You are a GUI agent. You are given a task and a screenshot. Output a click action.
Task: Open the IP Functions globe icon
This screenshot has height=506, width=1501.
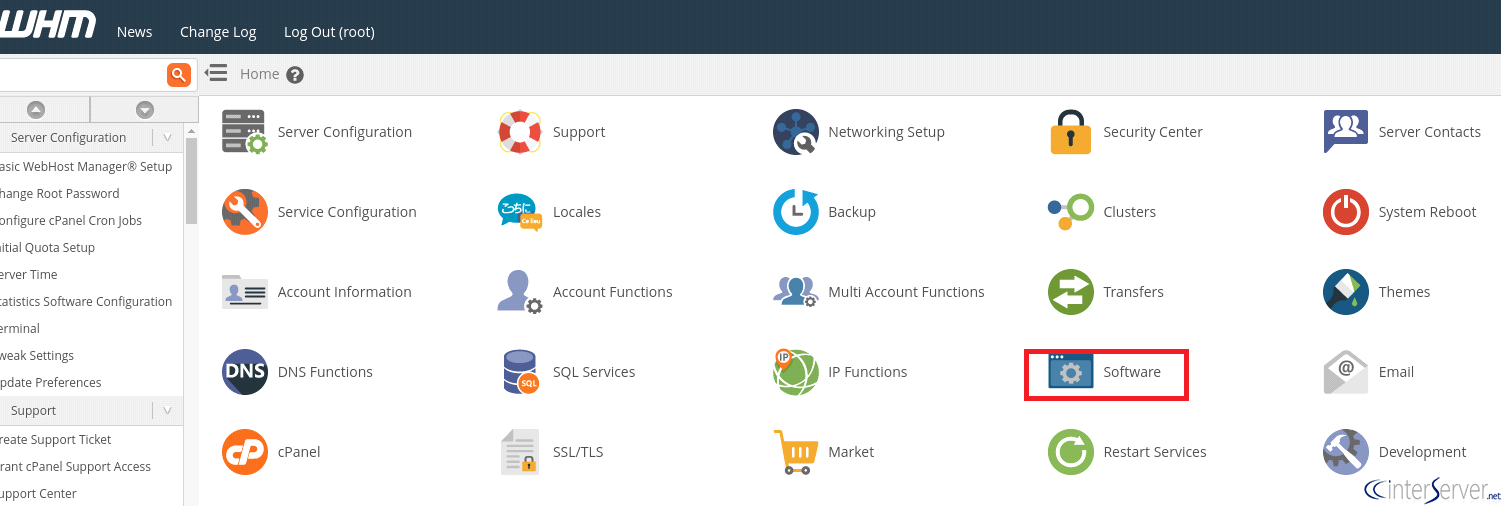coord(796,372)
